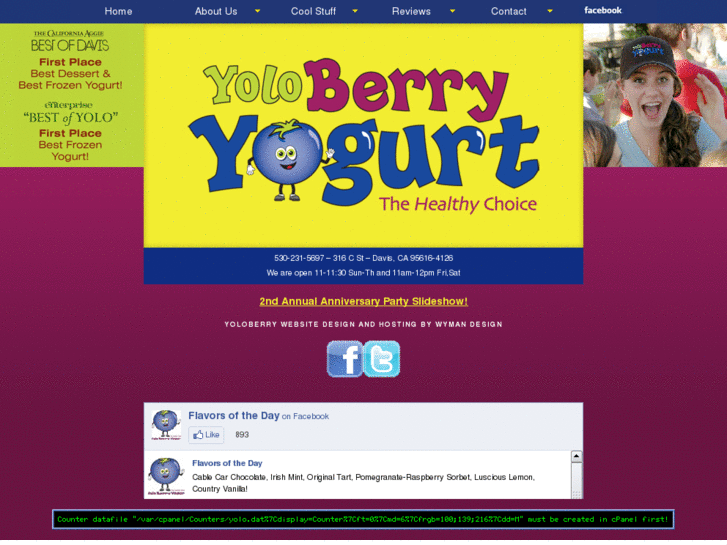Image resolution: width=727 pixels, height=545 pixels.
Task: Open the Cool Stuff menu
Action: coord(313,11)
